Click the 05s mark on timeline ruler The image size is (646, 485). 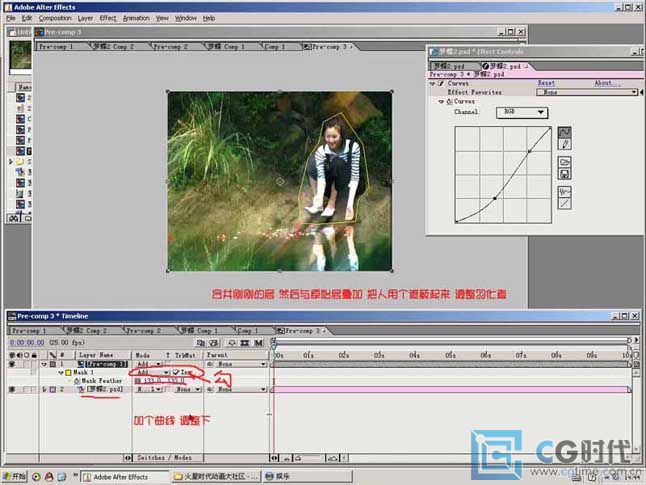[450, 355]
